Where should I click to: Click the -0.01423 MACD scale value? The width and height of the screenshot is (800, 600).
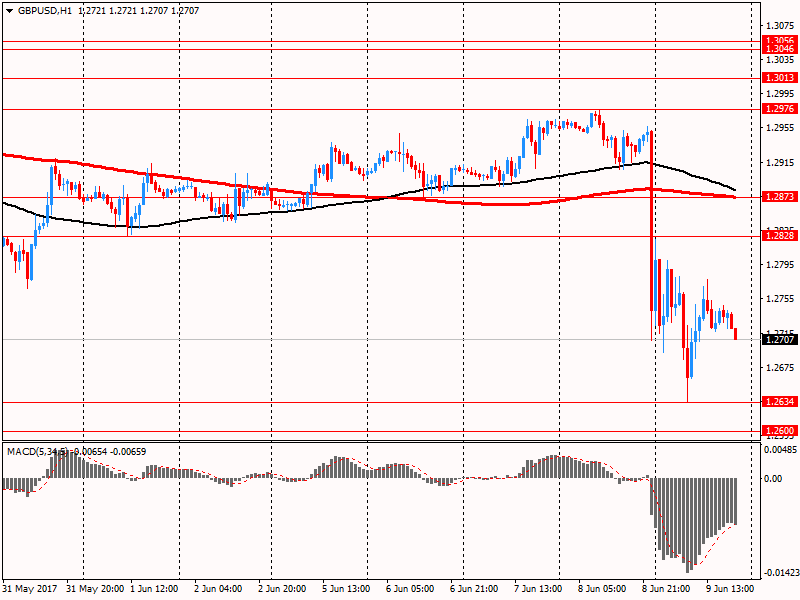pyautogui.click(x=780, y=573)
